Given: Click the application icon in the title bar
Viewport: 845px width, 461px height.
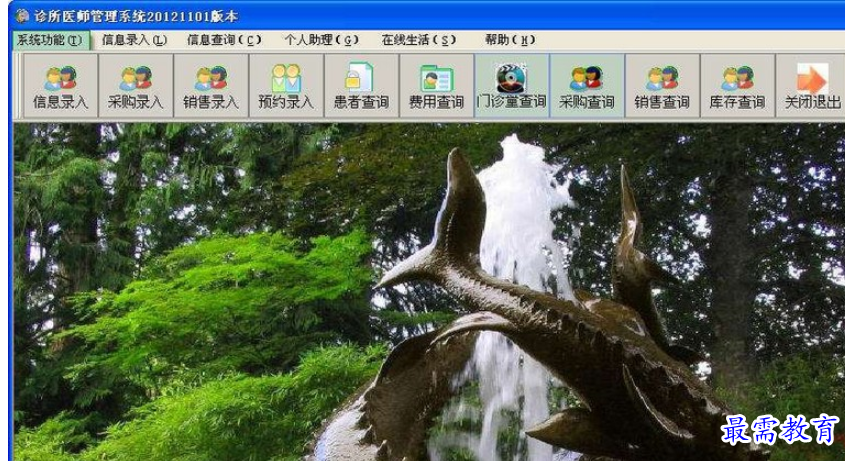Looking at the screenshot, I should (x=22, y=16).
